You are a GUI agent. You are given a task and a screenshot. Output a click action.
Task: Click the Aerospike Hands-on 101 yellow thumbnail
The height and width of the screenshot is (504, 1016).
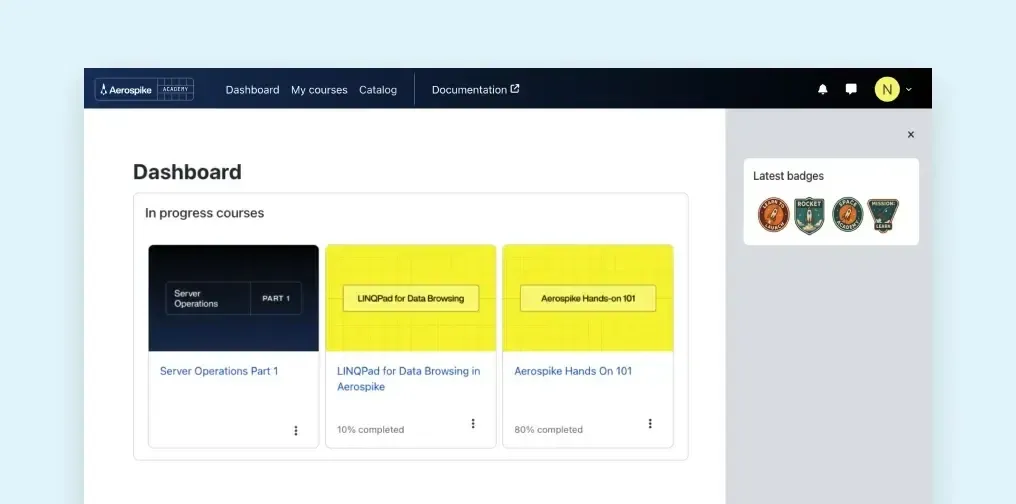coord(588,298)
